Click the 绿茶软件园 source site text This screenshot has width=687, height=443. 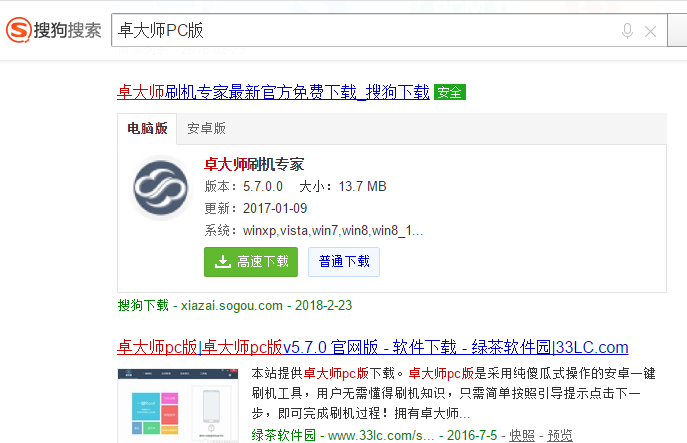pos(283,435)
